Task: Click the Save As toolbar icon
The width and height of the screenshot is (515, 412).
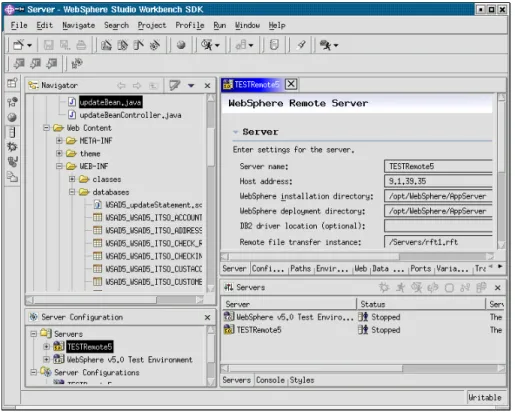Action: tap(65, 45)
